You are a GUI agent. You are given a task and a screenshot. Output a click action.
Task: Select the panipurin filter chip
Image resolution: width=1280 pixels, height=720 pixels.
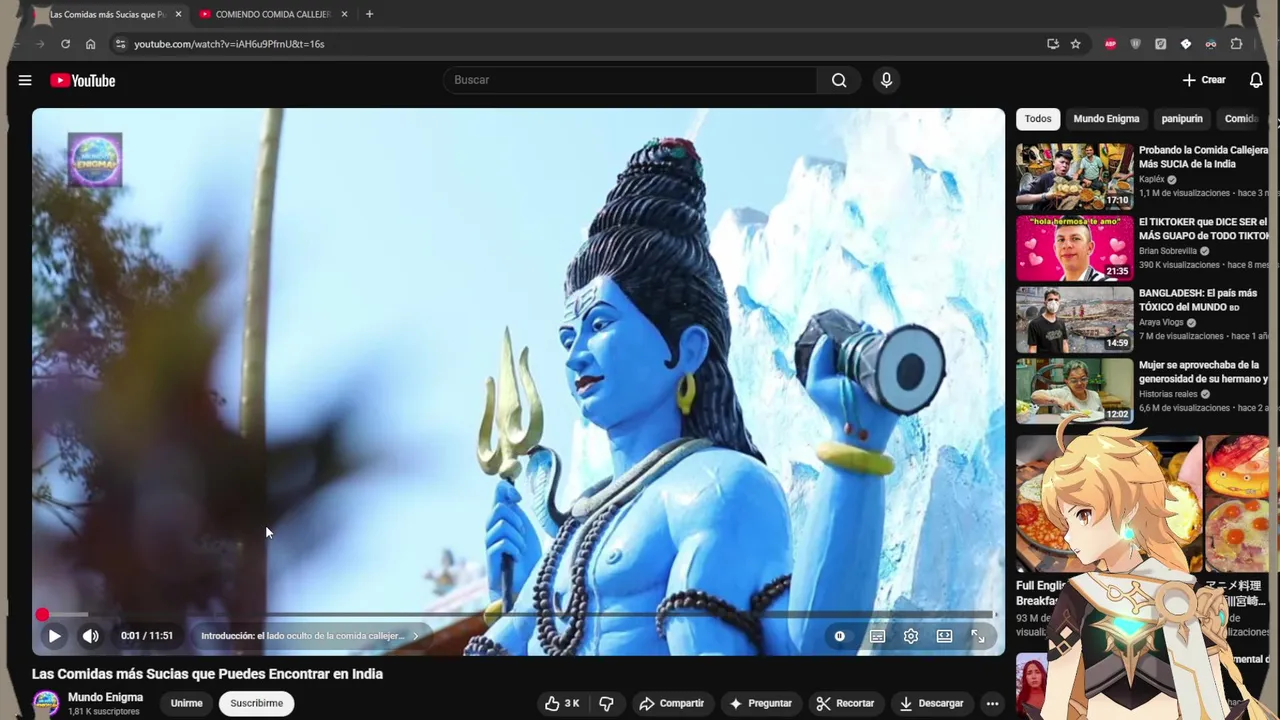[1182, 119]
